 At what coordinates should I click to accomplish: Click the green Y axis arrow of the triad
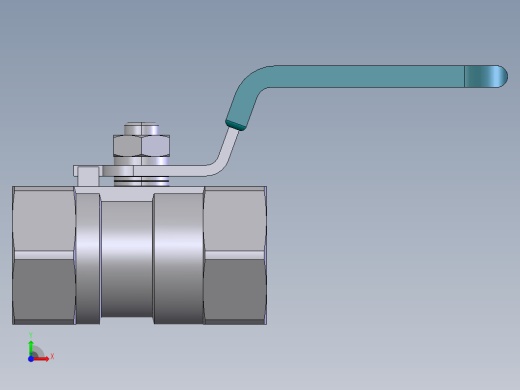coord(31,348)
